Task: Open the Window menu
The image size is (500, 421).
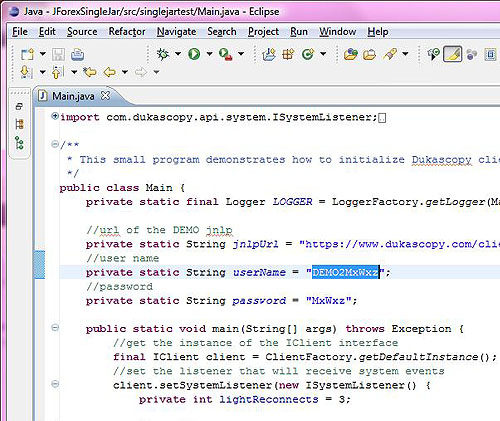Action: point(337,32)
